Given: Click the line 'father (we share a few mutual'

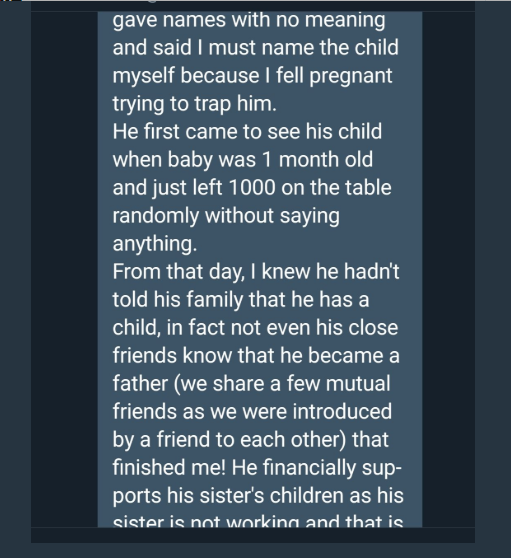Looking at the screenshot, I should pos(252,384).
